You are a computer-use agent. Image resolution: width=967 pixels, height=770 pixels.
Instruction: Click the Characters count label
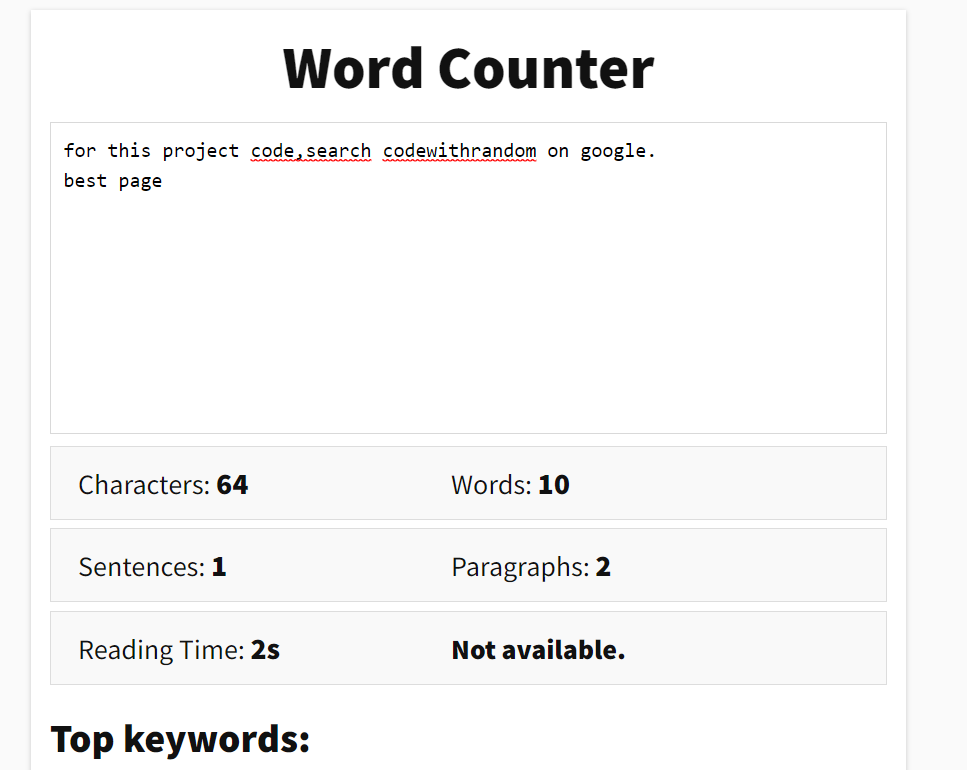pyautogui.click(x=144, y=485)
